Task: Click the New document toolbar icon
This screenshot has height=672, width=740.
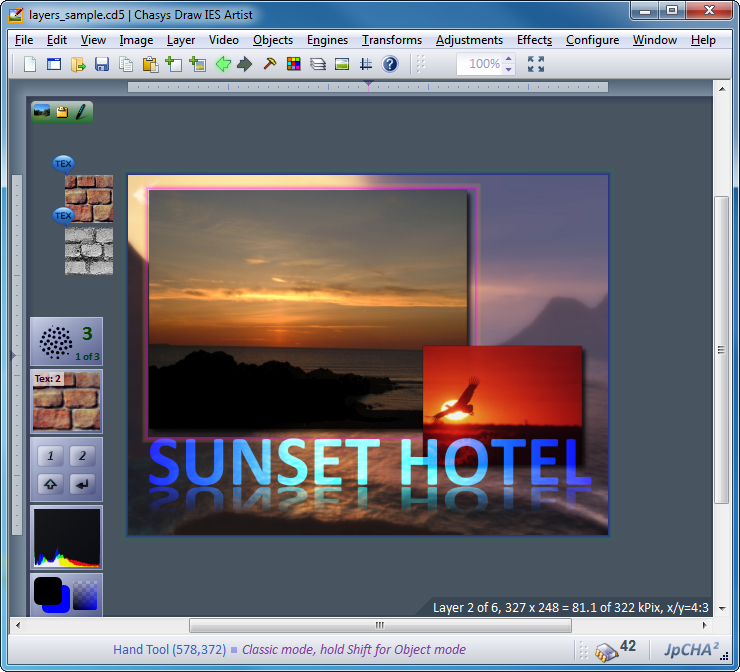Action: (x=30, y=64)
